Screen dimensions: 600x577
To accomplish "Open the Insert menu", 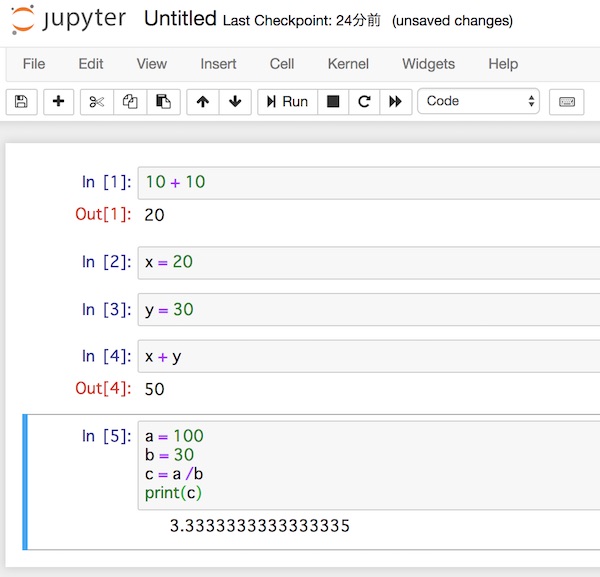I will point(218,64).
